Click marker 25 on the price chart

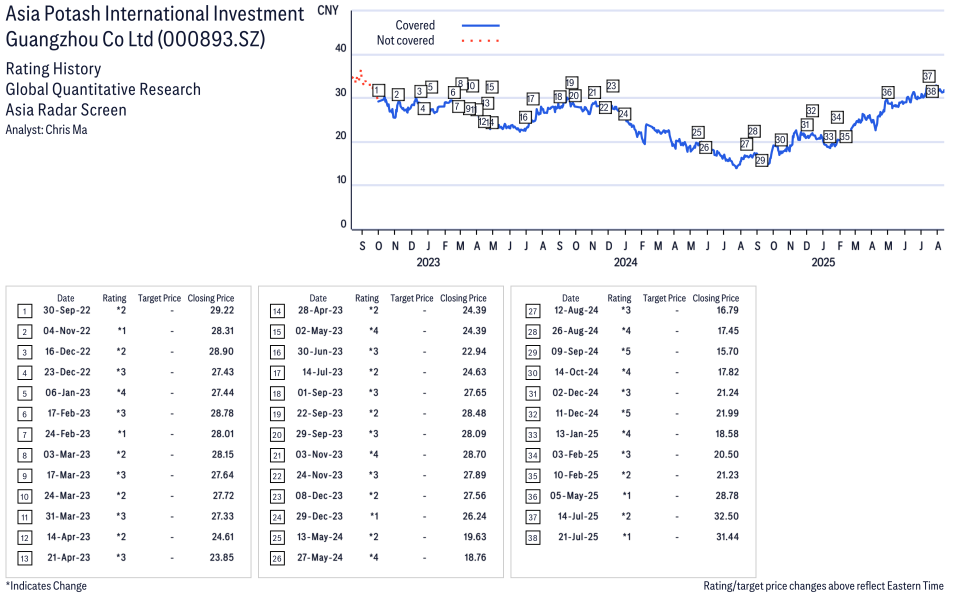pos(697,133)
